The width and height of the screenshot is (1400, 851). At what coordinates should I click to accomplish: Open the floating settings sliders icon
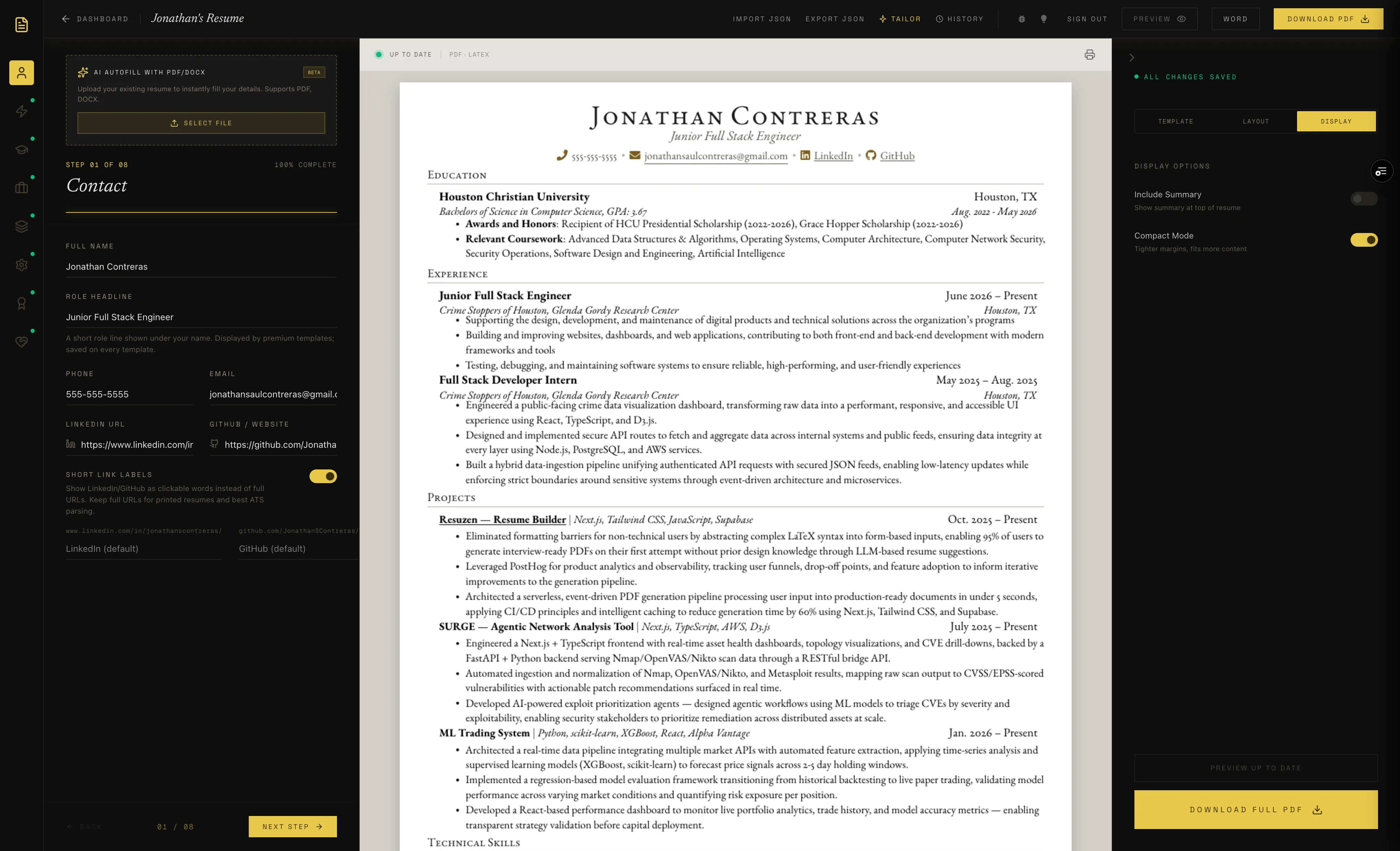coord(1381,171)
